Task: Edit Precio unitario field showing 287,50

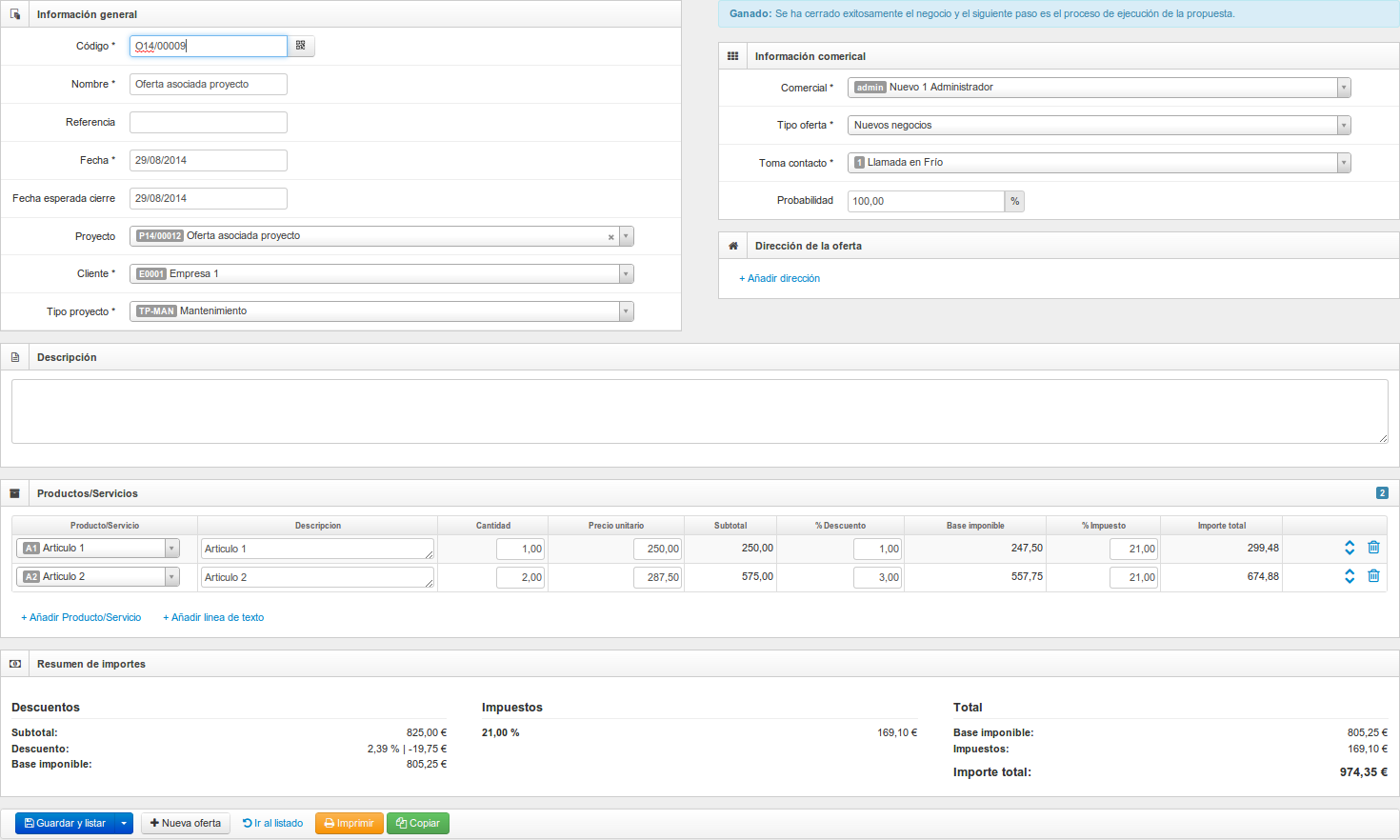Action: coord(657,577)
